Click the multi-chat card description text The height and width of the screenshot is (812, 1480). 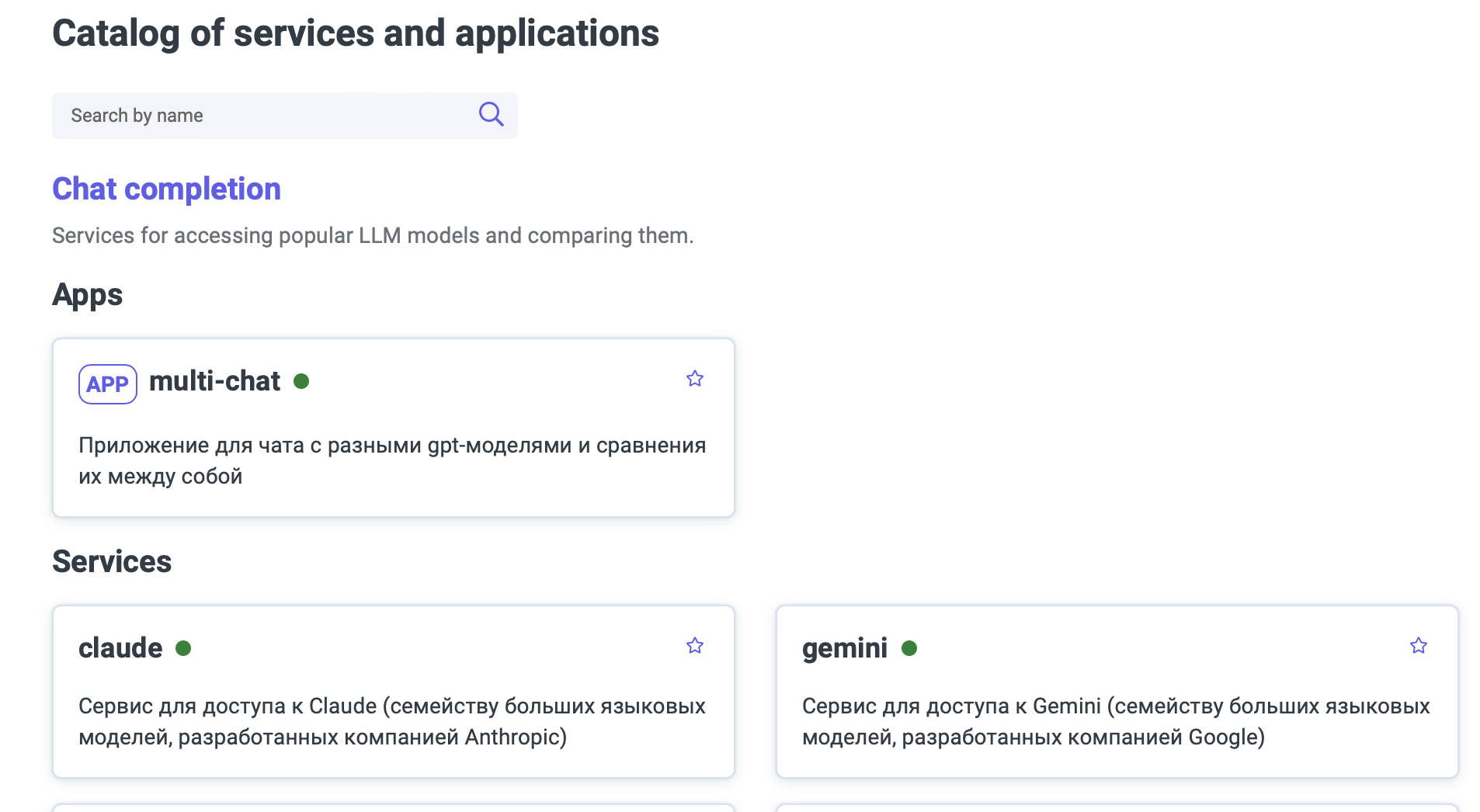tap(392, 460)
